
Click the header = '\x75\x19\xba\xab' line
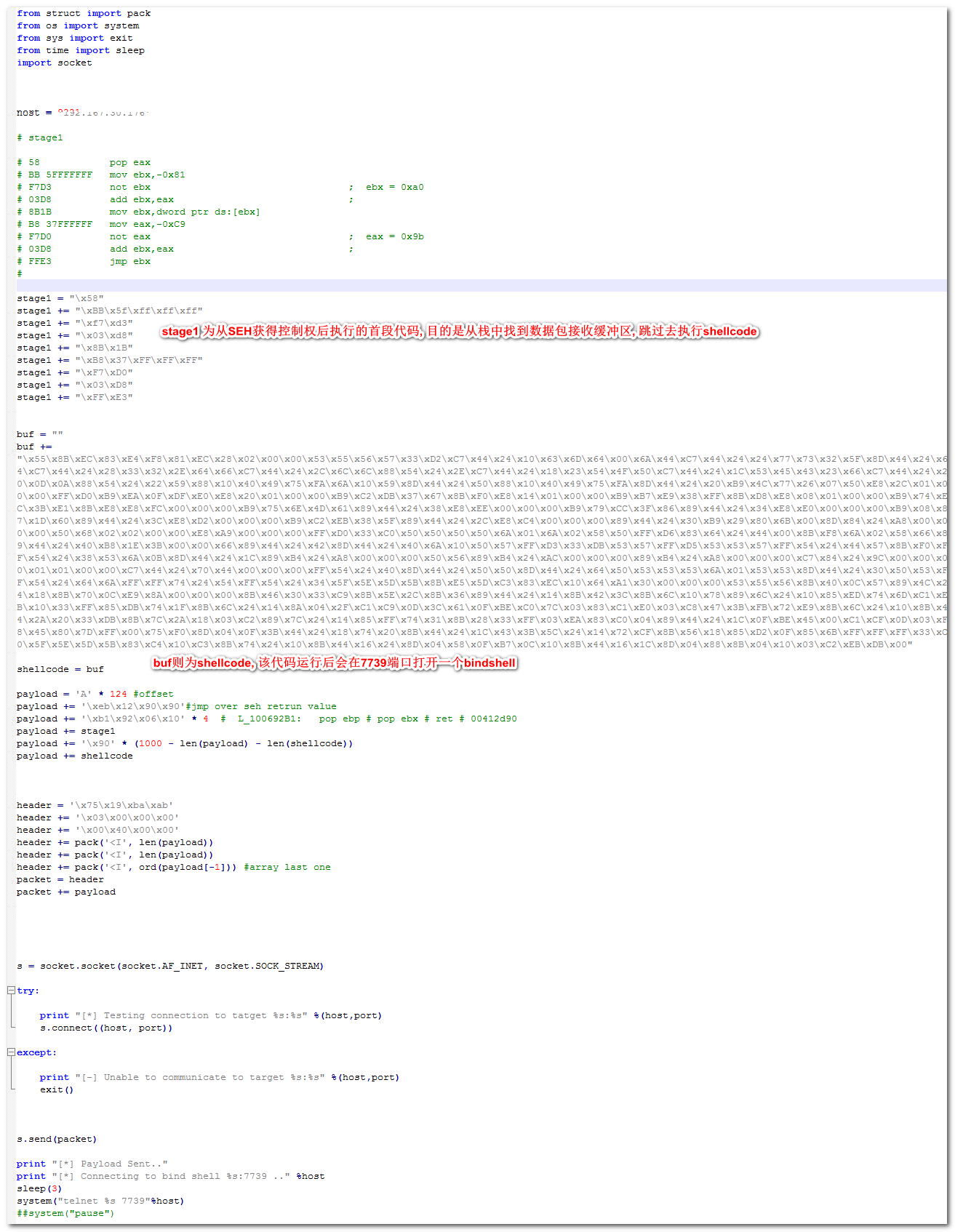pos(95,805)
